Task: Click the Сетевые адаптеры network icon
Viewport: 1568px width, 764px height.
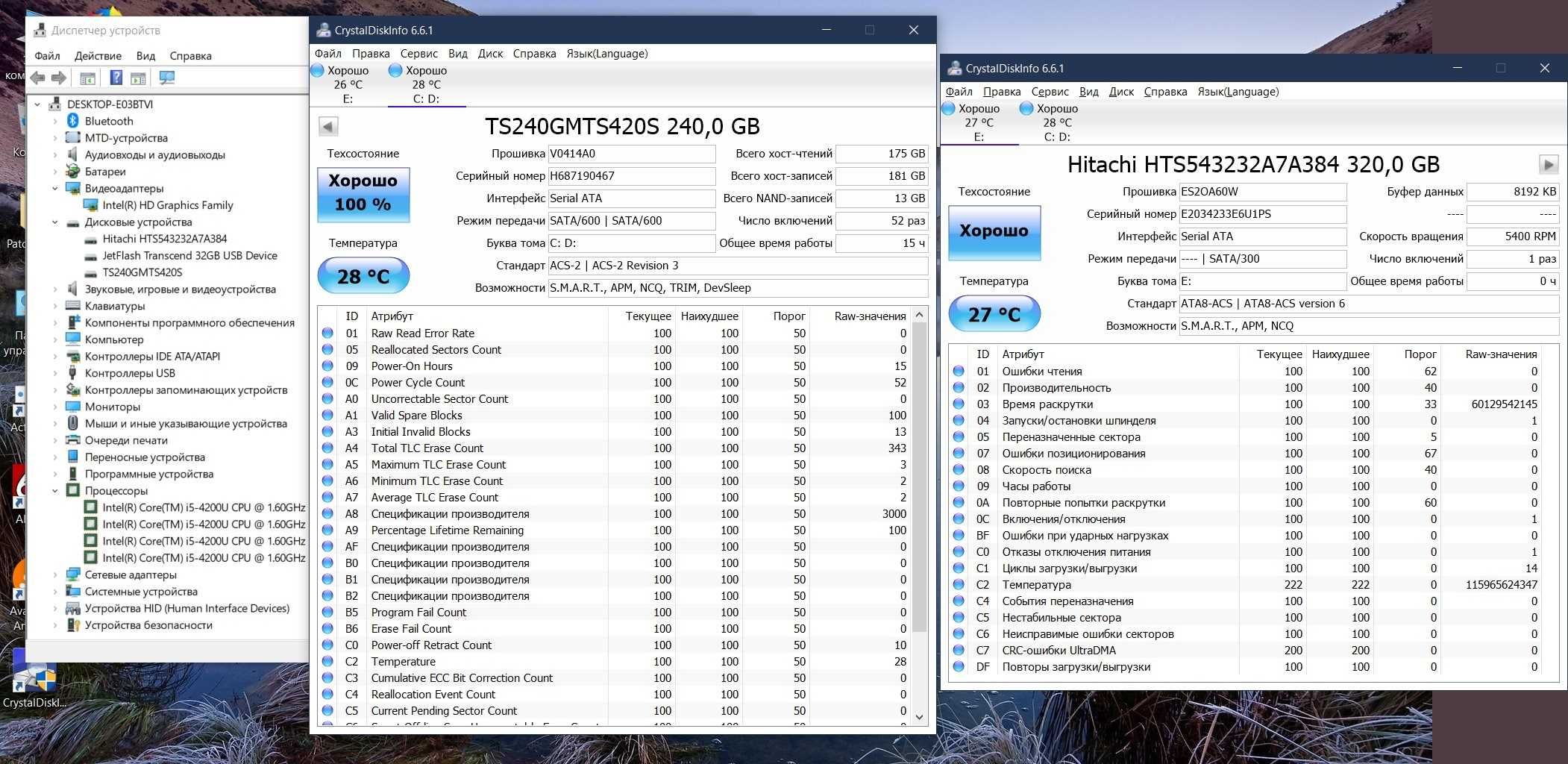Action: click(x=73, y=574)
